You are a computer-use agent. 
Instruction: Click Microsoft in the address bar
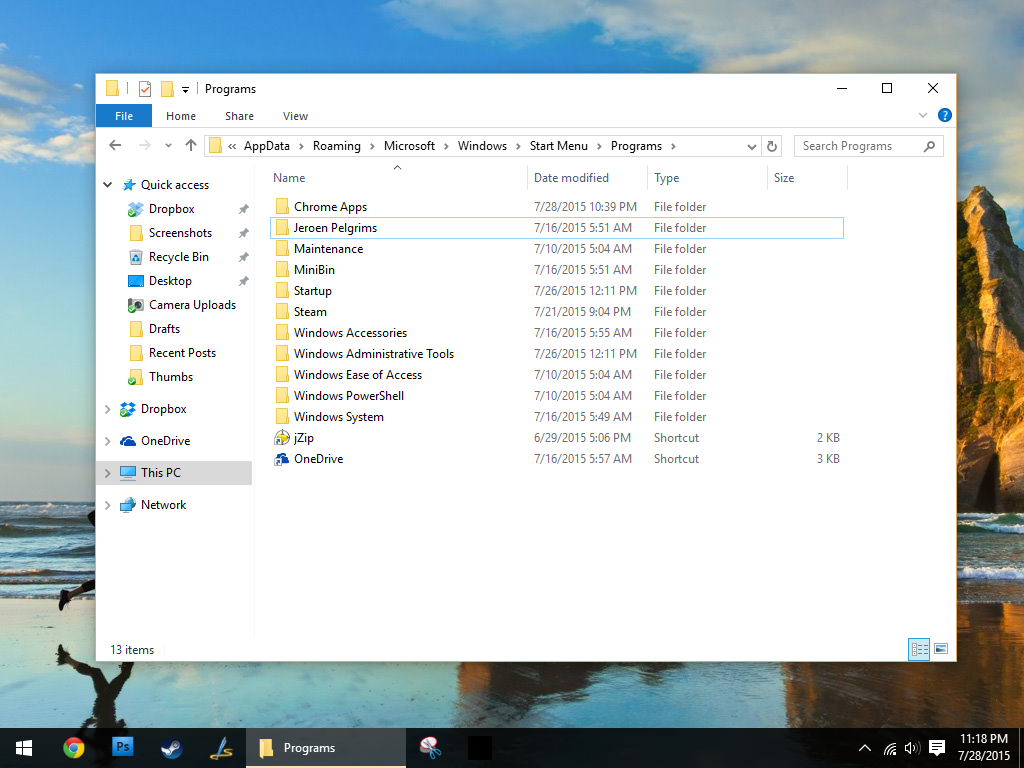(x=409, y=146)
